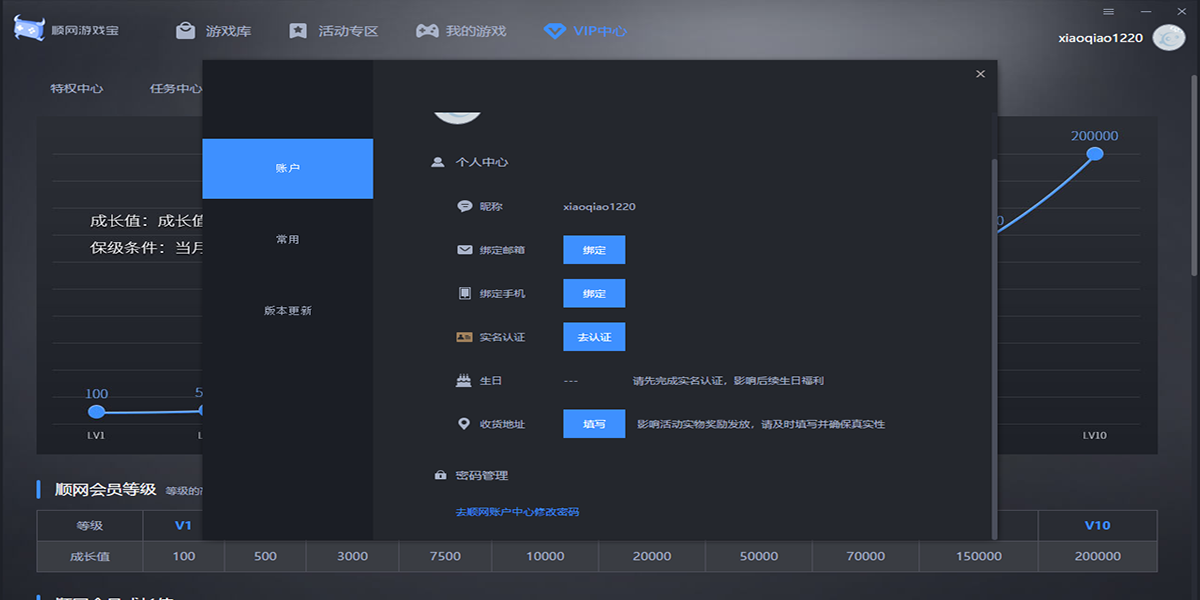The image size is (1200, 600).
Task: Click the user avatar near xiaoqiao1220
Action: pyautogui.click(x=1167, y=36)
